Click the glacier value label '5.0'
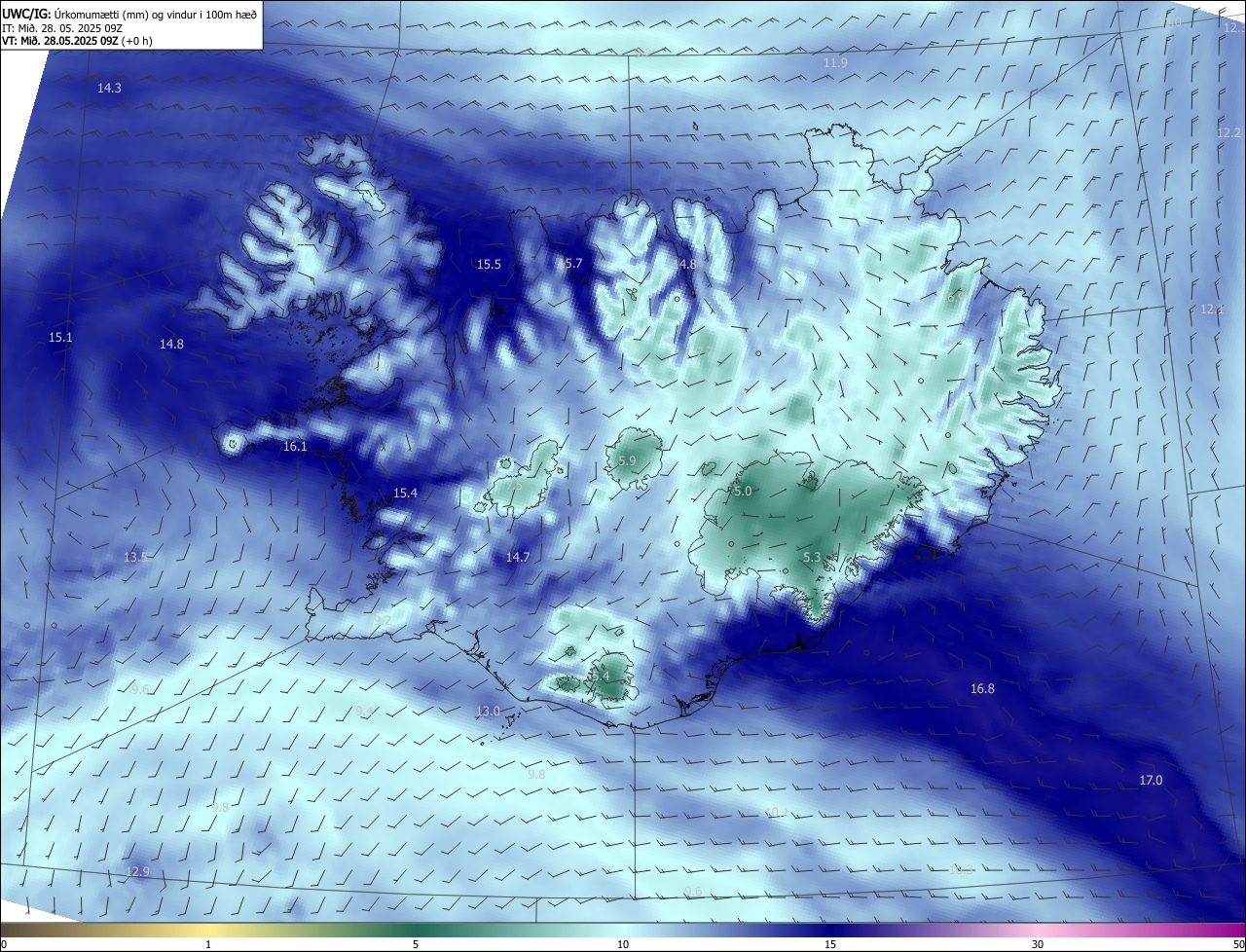This screenshot has width=1246, height=952. click(743, 492)
